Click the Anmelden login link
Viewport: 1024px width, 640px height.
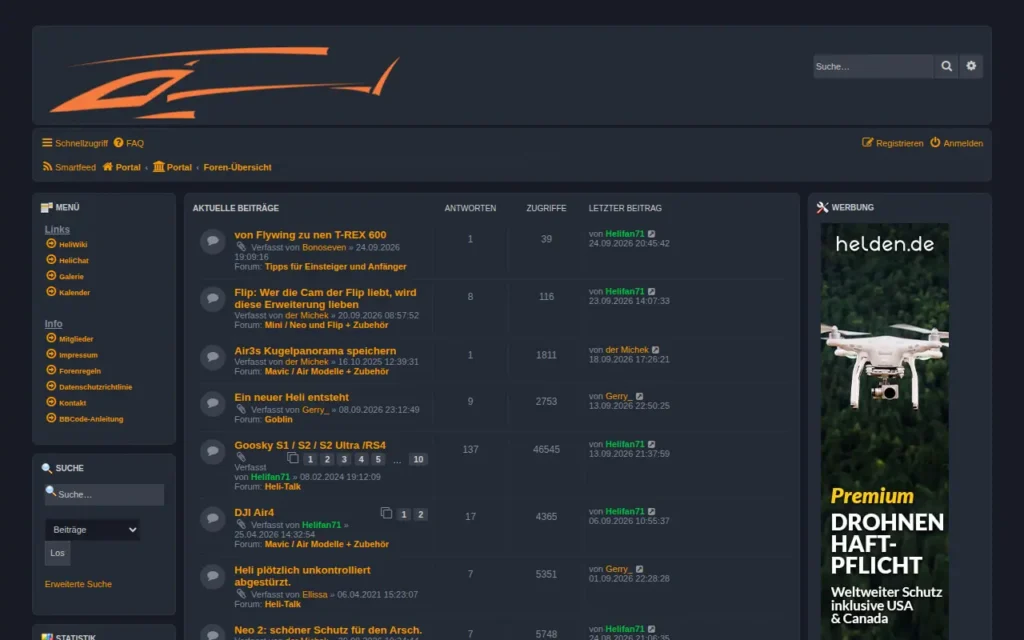coord(957,143)
